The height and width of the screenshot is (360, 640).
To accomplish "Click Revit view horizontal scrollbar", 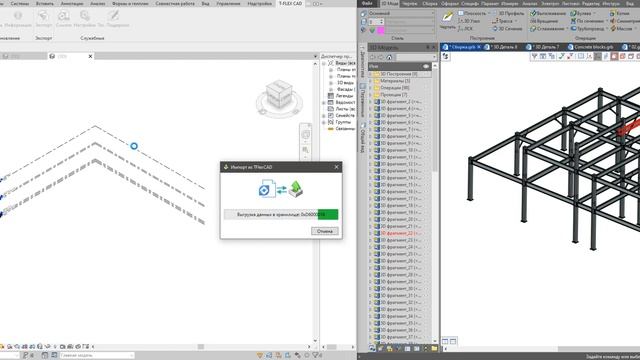I will pos(200,347).
